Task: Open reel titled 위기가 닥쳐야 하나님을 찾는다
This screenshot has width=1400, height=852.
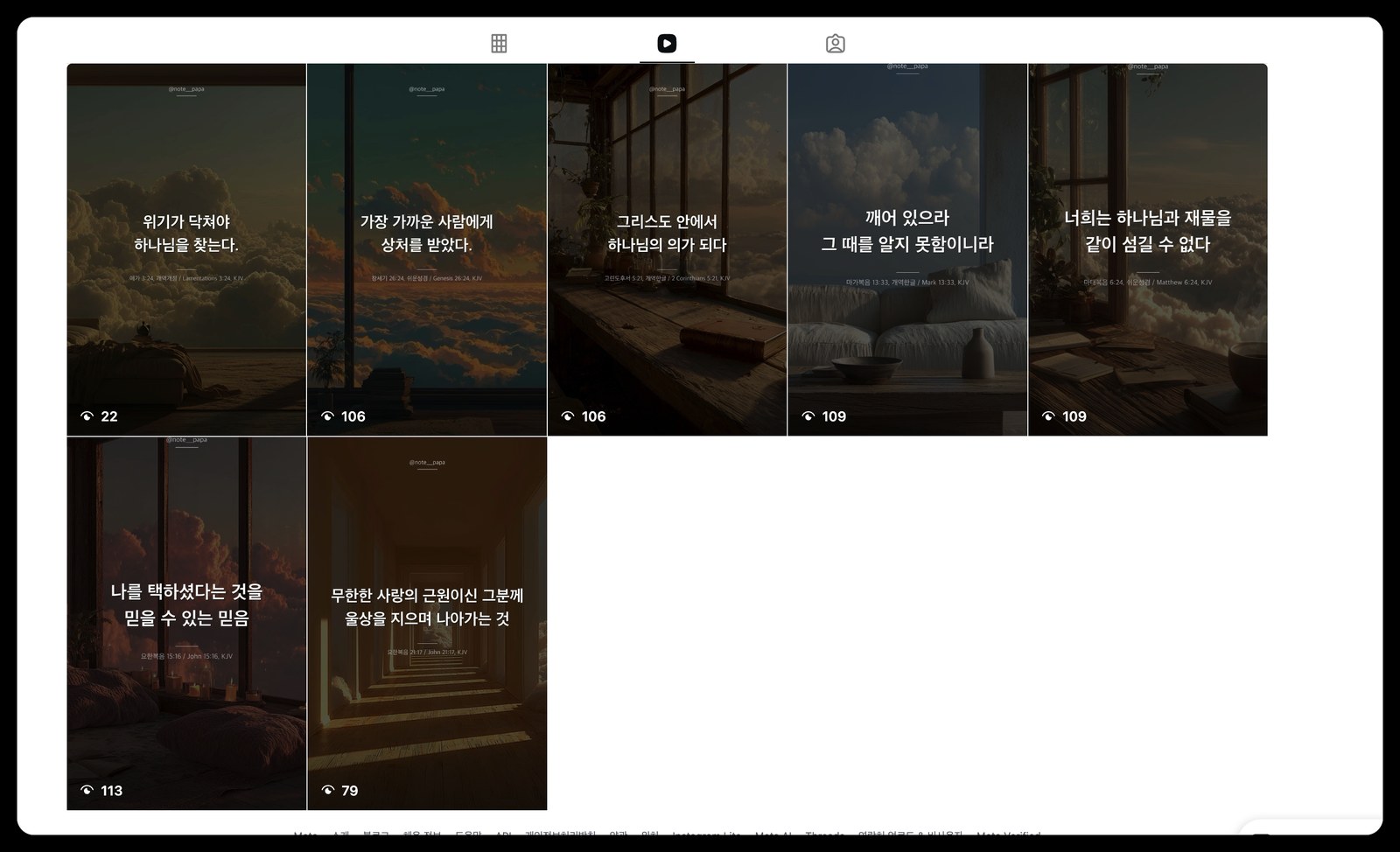Action: [x=186, y=249]
